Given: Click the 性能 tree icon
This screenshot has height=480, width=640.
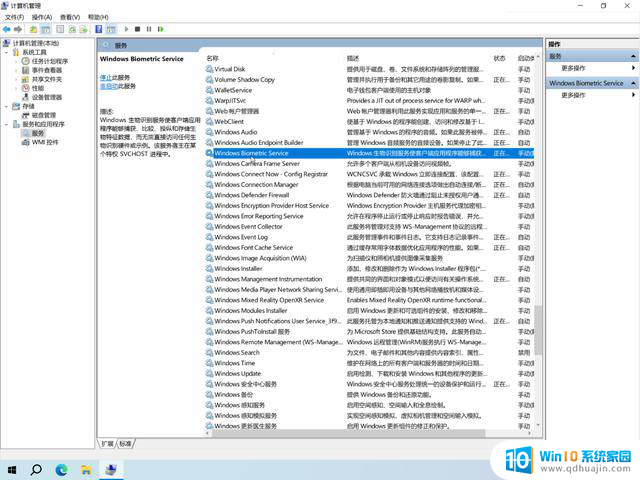Looking at the screenshot, I should 25,88.
